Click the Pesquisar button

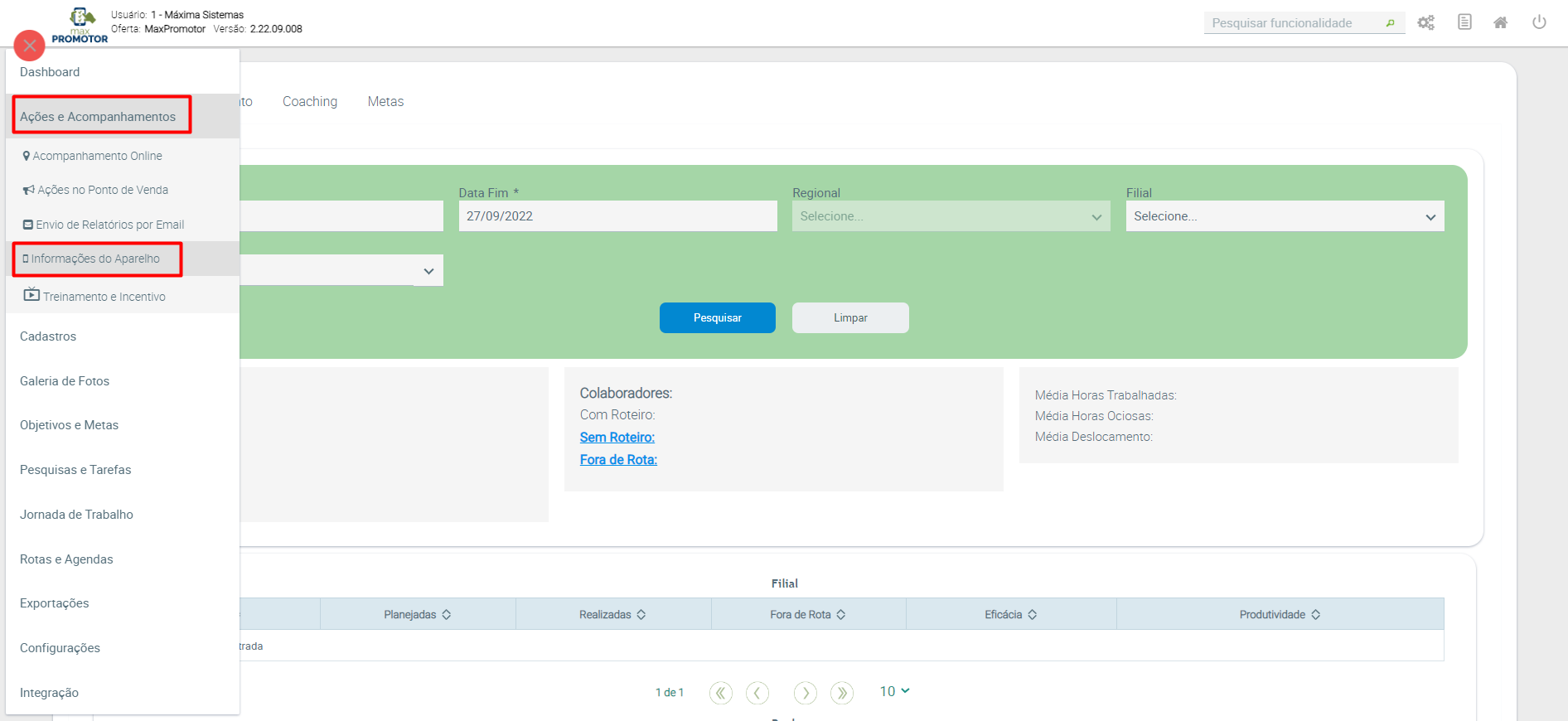[x=718, y=317]
